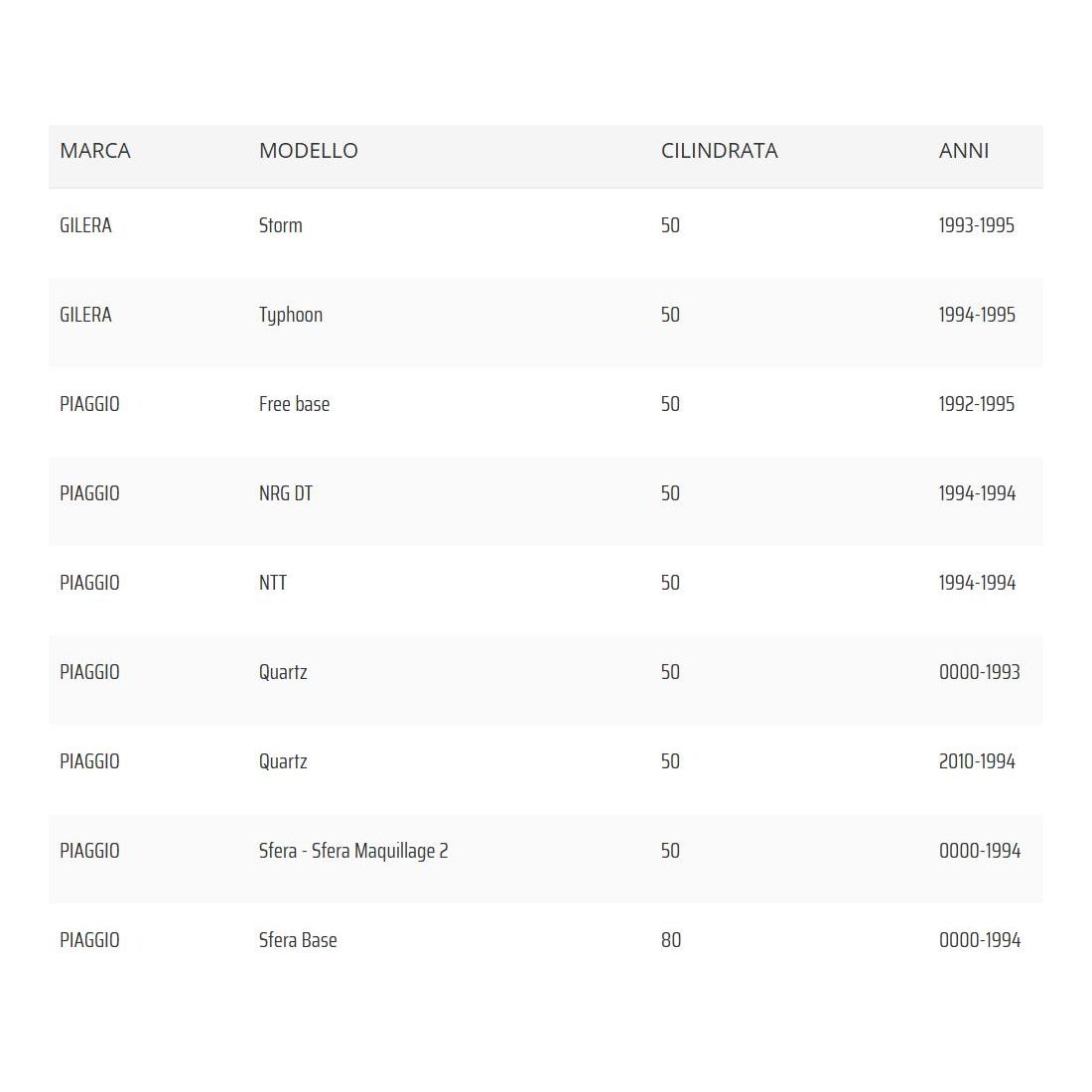Click the CILINDRATA column header
This screenshot has height=1092, width=1092.
pyautogui.click(x=719, y=151)
